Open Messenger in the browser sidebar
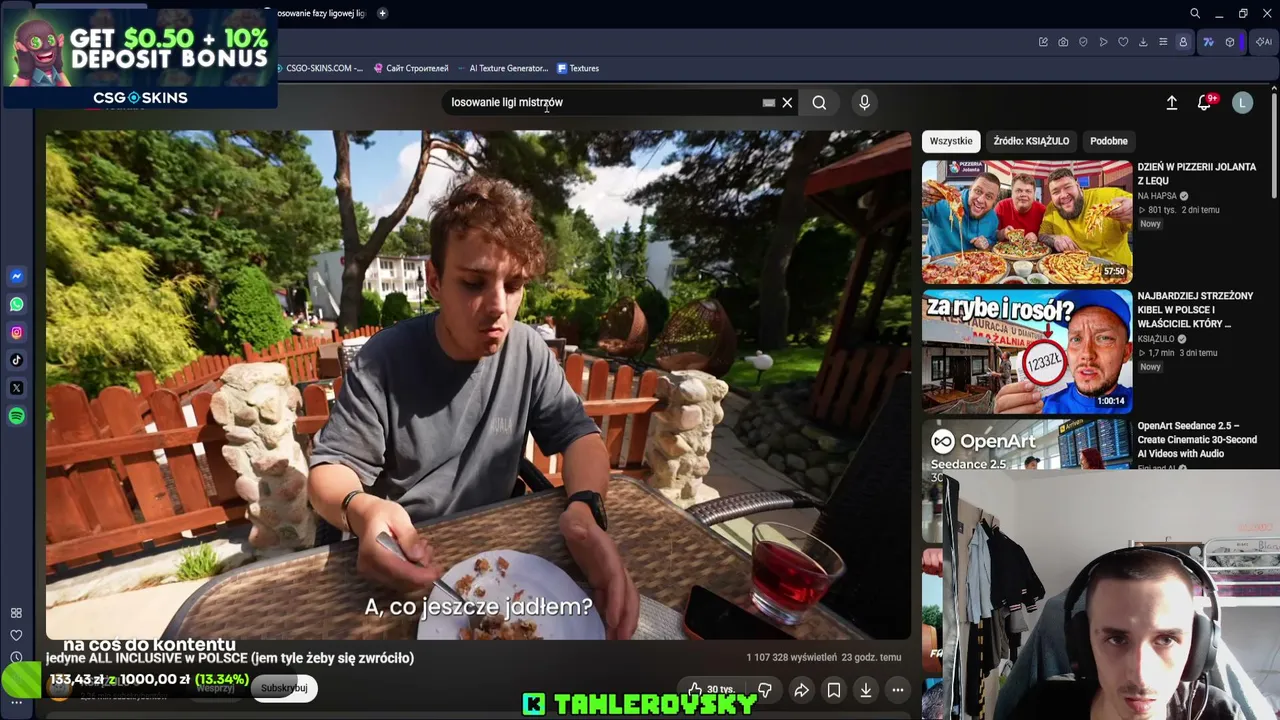Screen dimensions: 1280x720 16,276
